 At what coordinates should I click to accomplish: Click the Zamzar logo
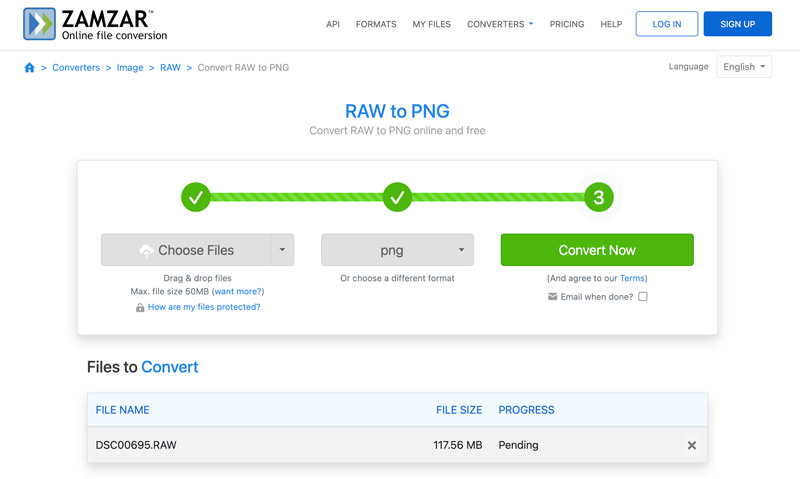pyautogui.click(x=95, y=24)
